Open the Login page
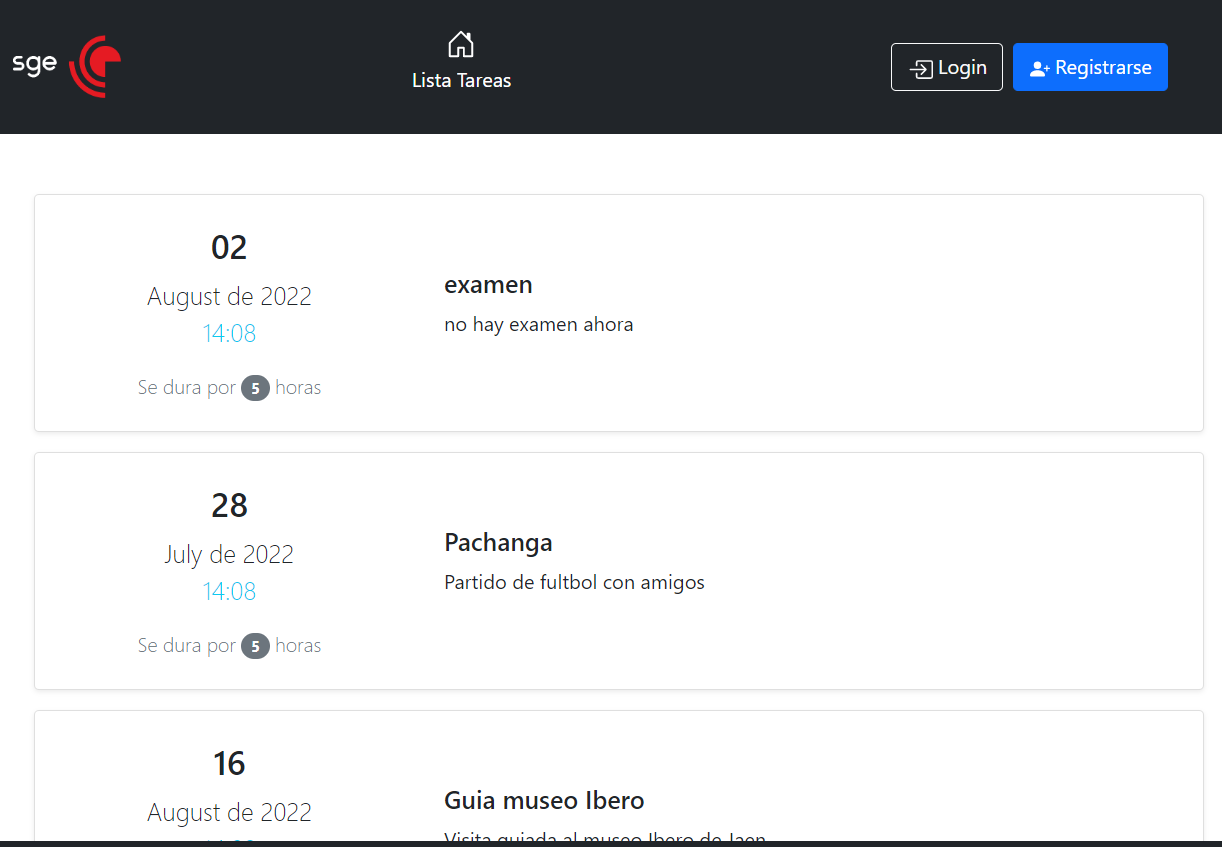The height and width of the screenshot is (847, 1222). [x=946, y=67]
